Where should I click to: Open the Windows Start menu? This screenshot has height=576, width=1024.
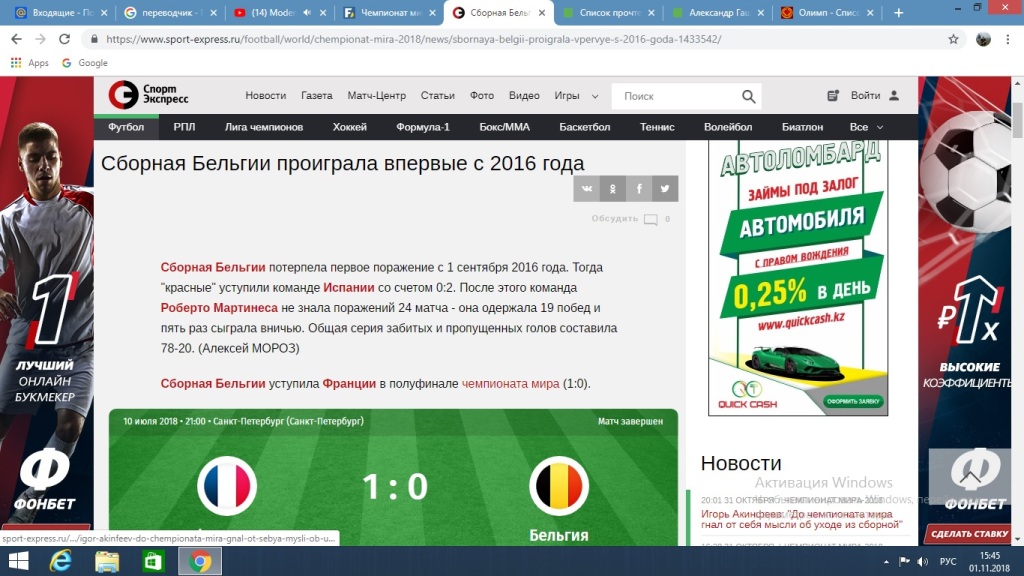18,561
